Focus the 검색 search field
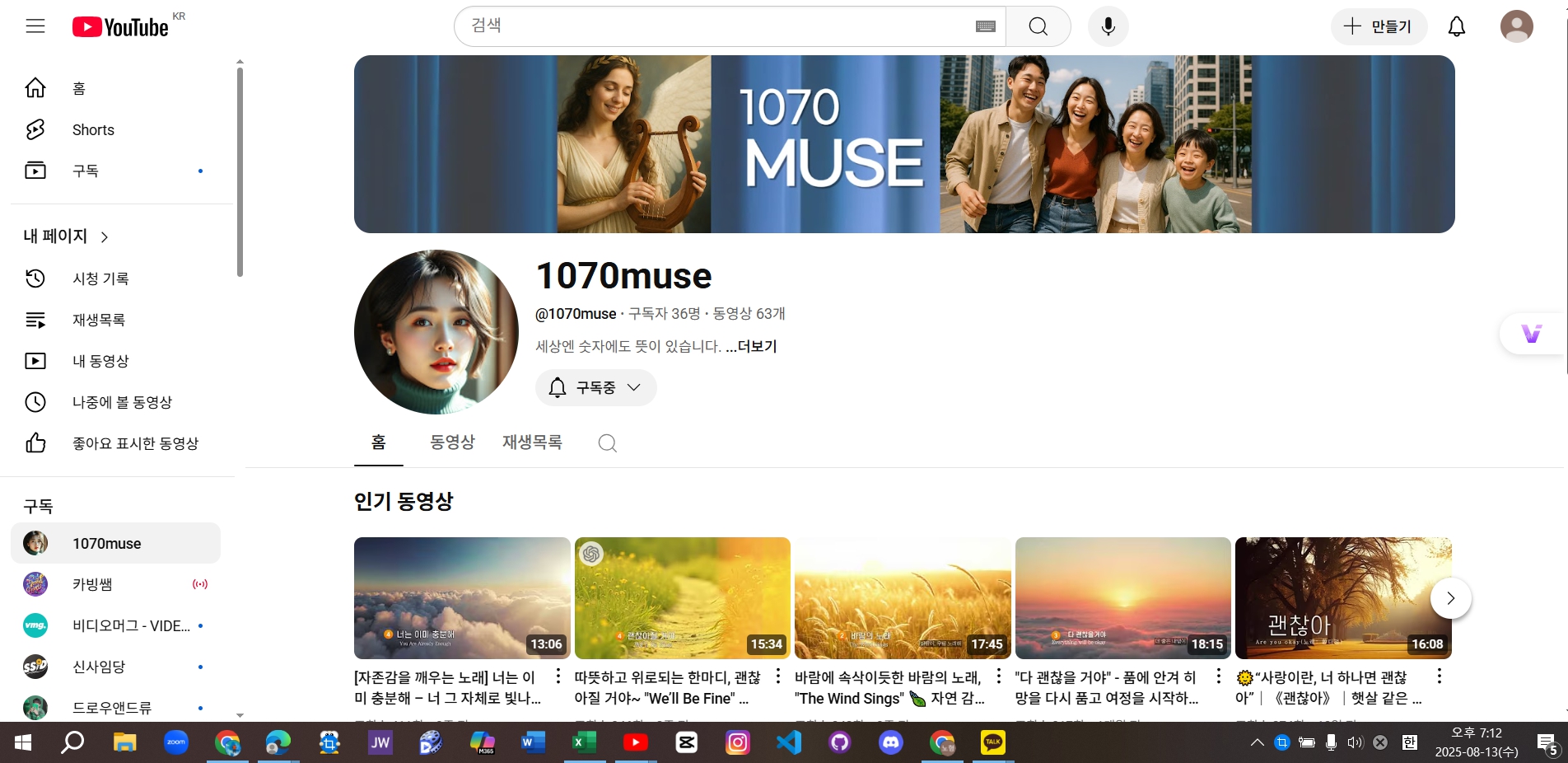 point(716,26)
